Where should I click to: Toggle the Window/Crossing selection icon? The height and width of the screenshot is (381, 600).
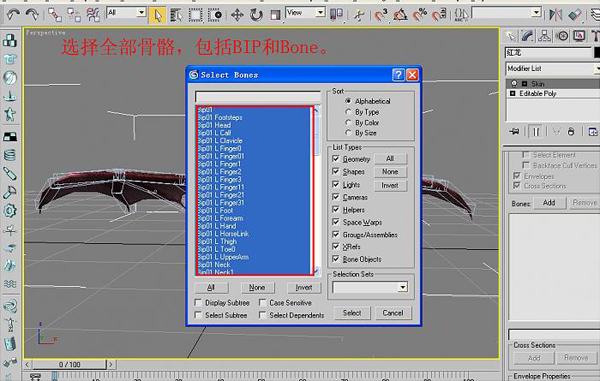[x=215, y=15]
